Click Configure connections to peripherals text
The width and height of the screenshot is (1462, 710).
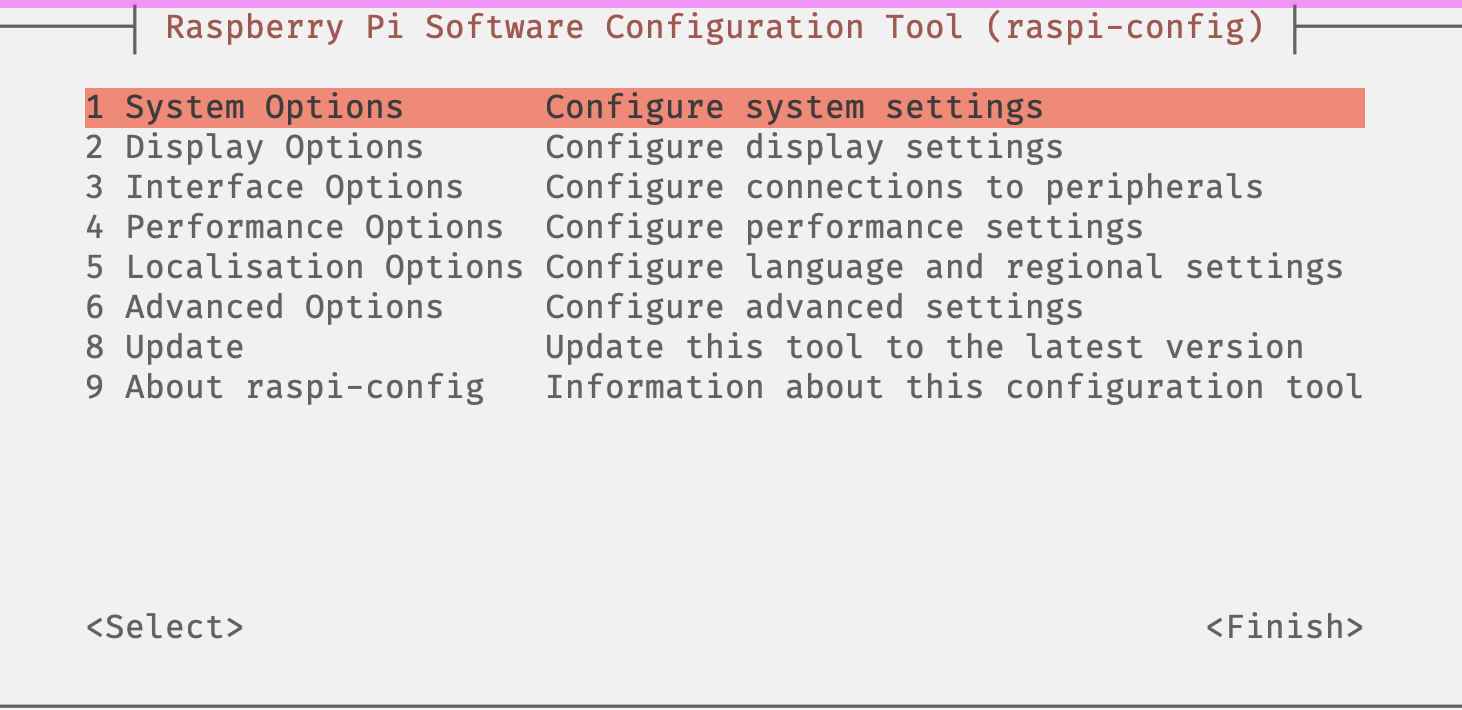(x=903, y=187)
